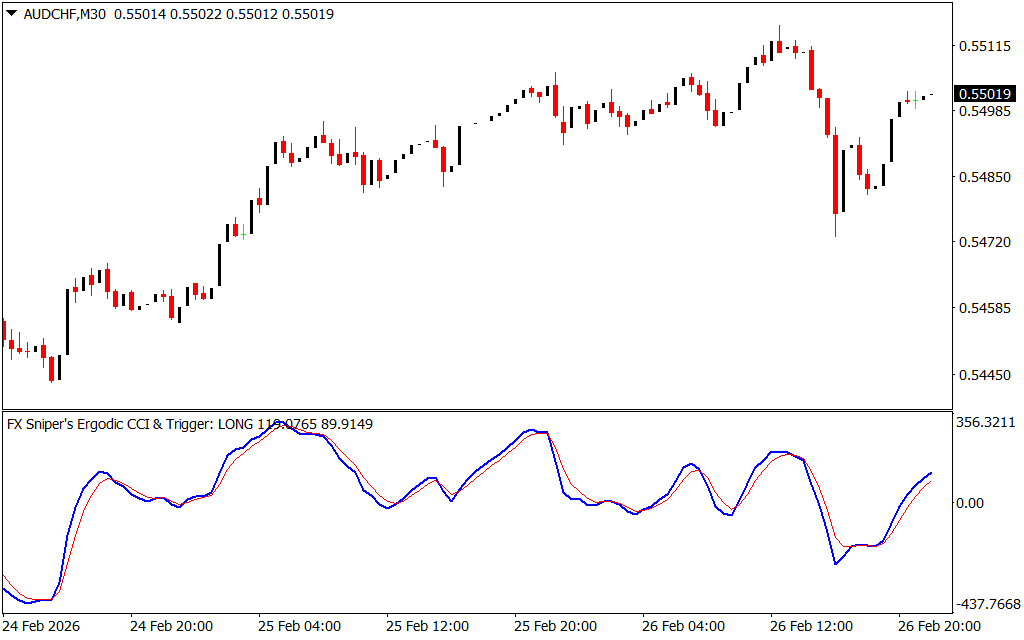Select the current price label 0.55019
Viewport: 1024px width, 640px height.
click(x=983, y=94)
